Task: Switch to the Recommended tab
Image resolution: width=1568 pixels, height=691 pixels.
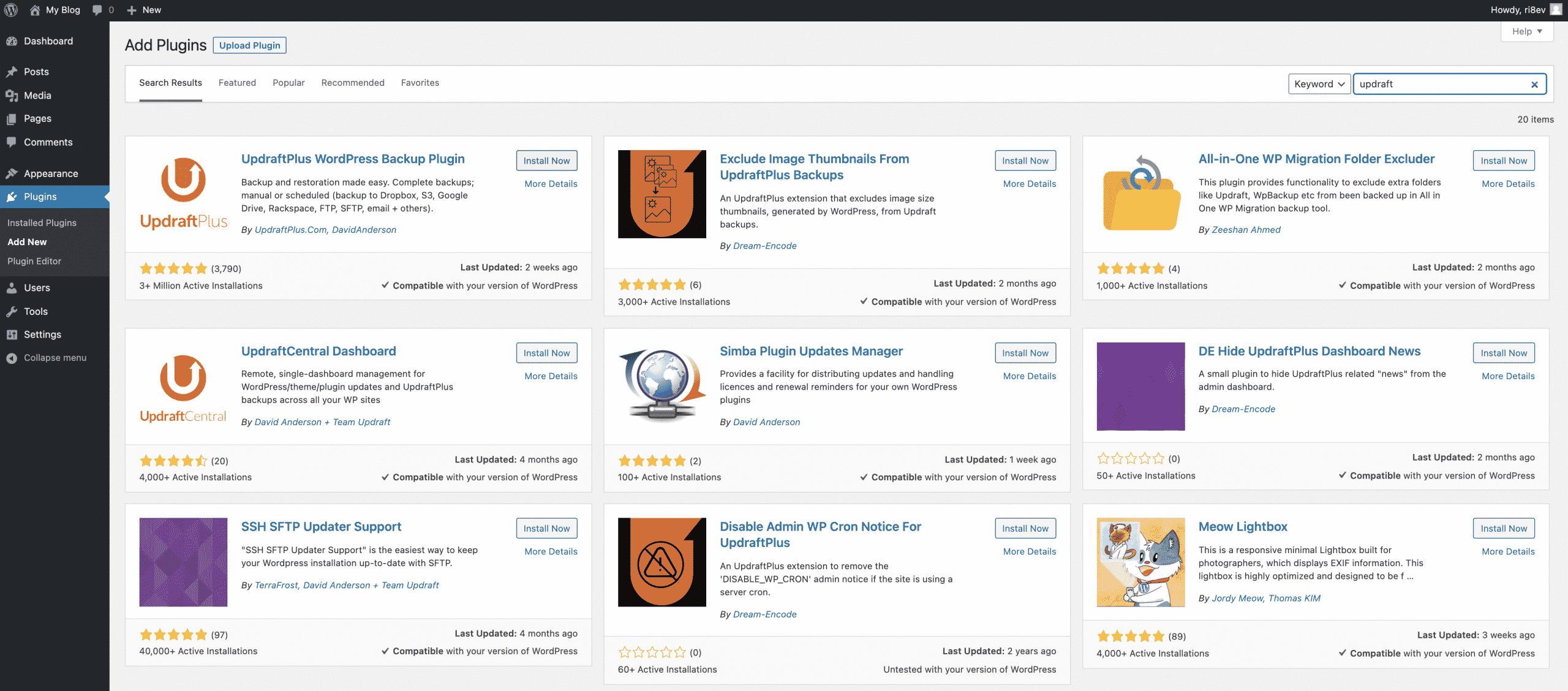Action: point(353,83)
